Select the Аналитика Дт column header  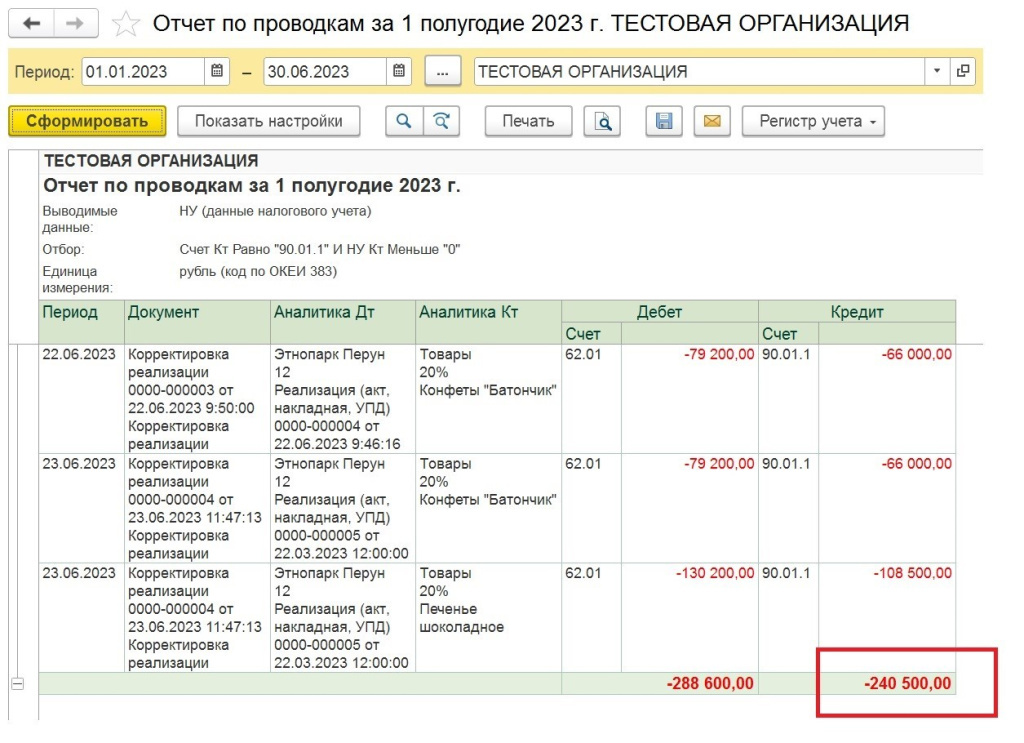[x=343, y=322]
